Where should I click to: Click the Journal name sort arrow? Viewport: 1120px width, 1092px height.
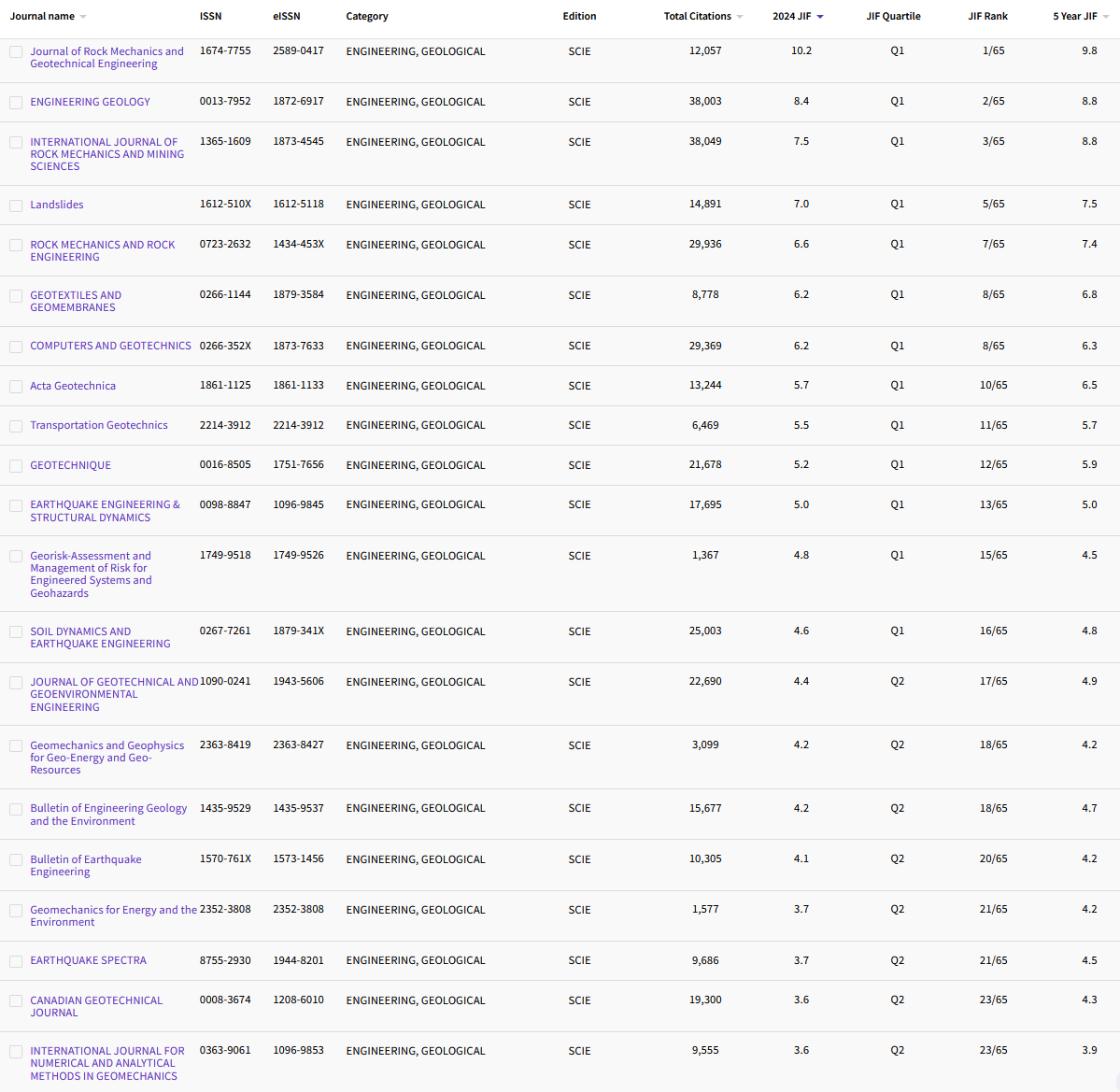pyautogui.click(x=82, y=16)
